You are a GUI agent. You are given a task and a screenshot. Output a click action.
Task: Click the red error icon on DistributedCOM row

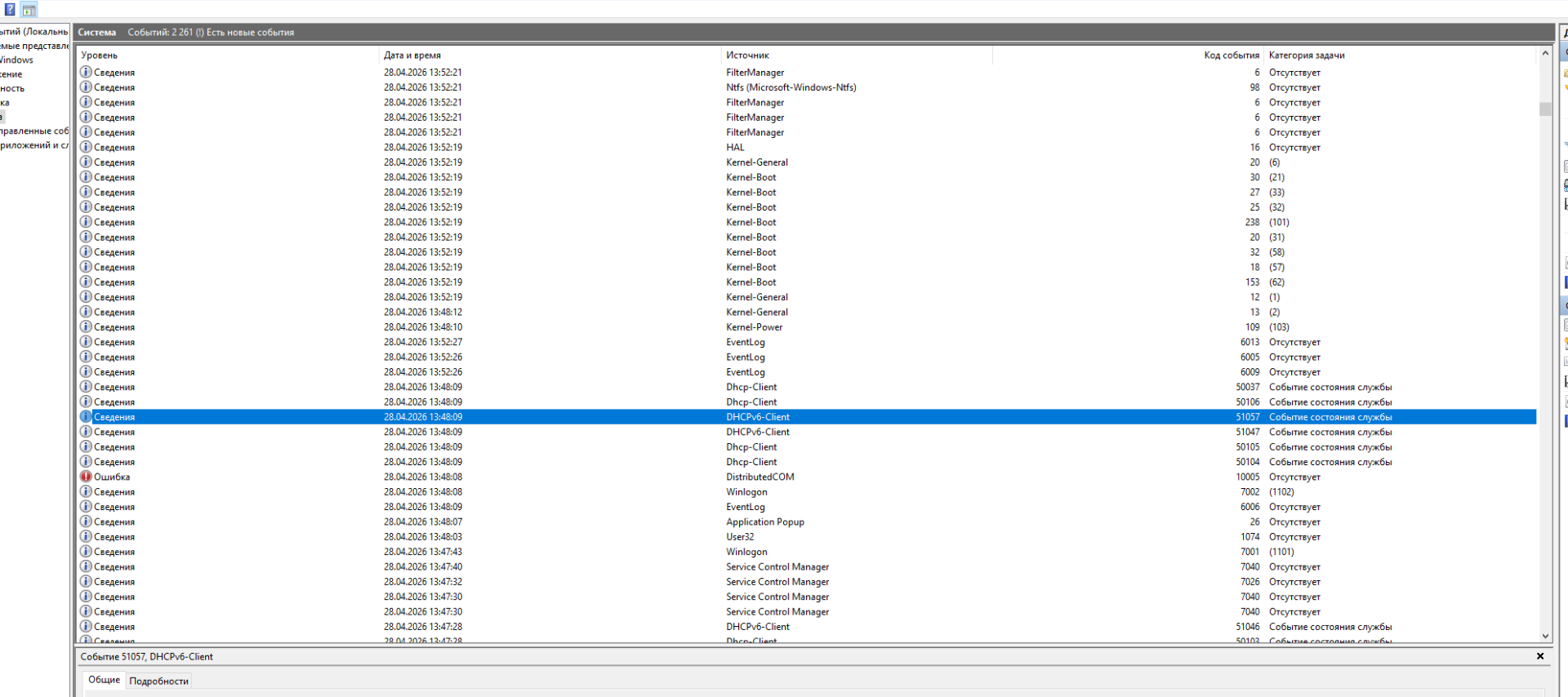[x=86, y=477]
